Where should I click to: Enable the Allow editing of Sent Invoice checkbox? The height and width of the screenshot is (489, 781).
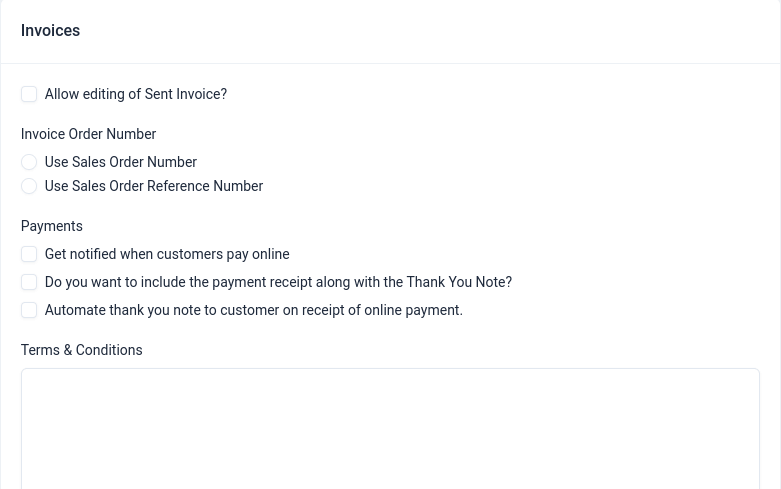click(29, 94)
